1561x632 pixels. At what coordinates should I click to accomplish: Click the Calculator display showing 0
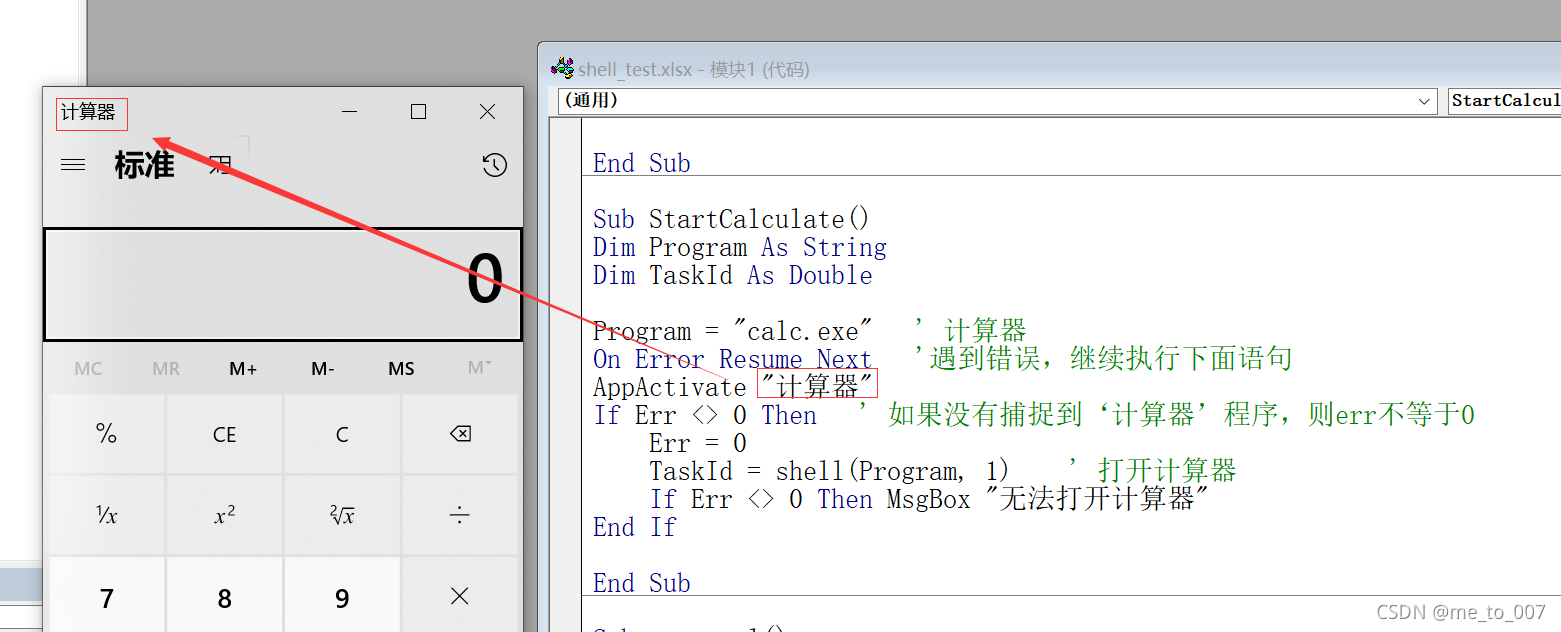(283, 284)
